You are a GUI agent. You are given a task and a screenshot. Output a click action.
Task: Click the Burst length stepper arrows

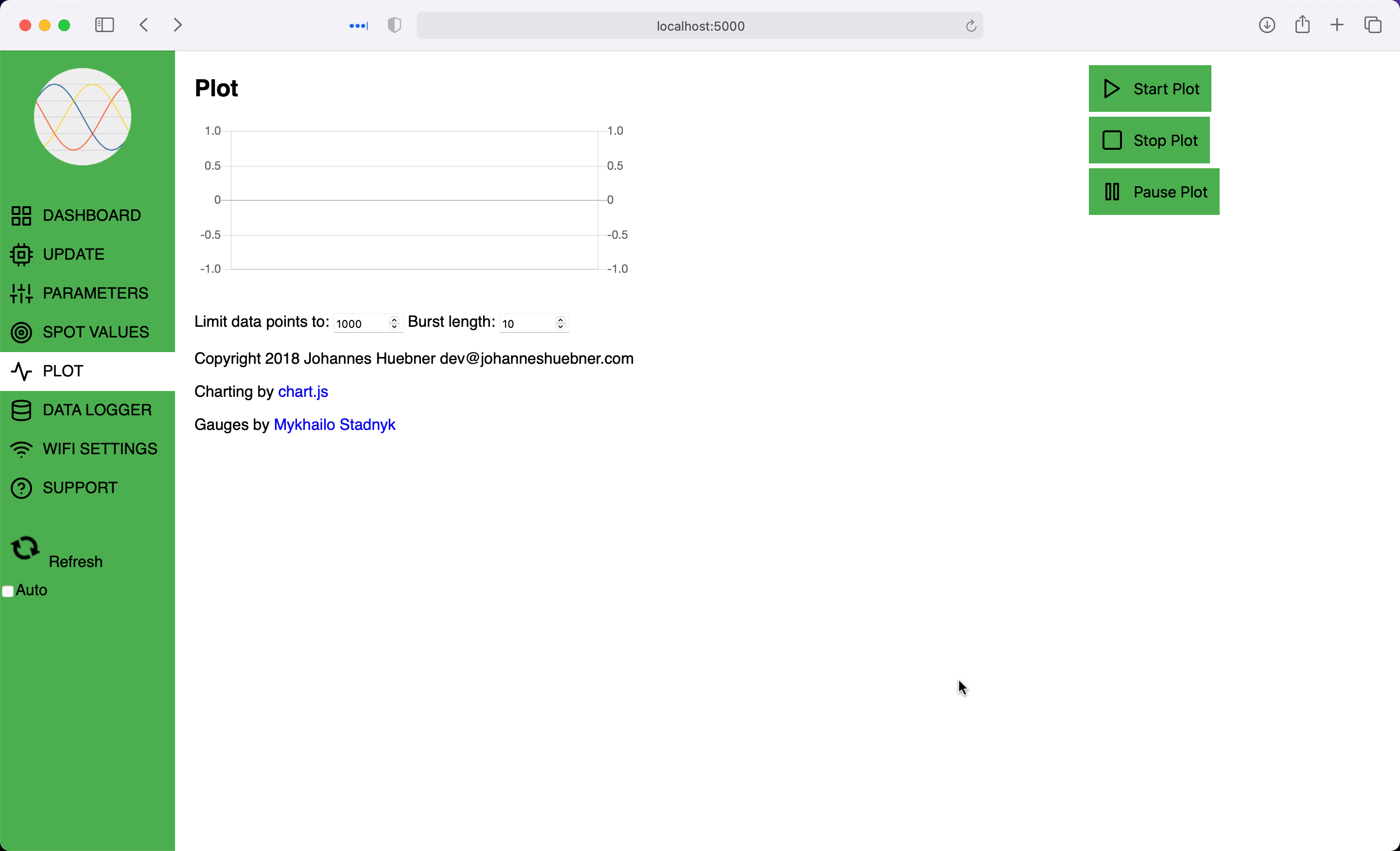[560, 323]
